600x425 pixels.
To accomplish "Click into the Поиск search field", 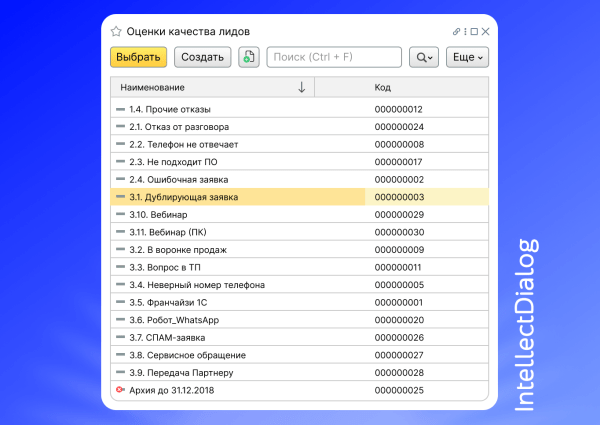I will (x=334, y=58).
